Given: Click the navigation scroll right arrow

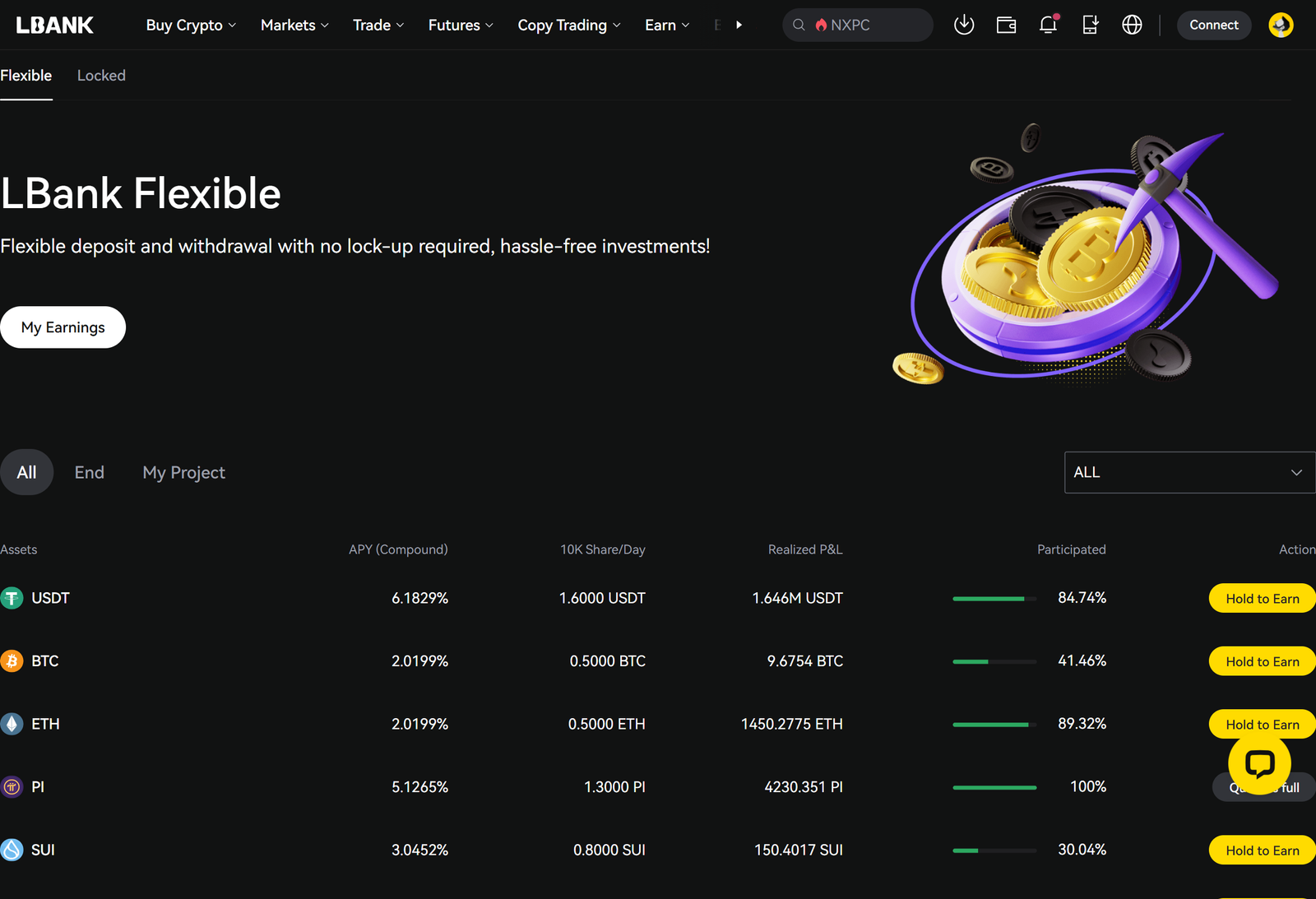Looking at the screenshot, I should click(x=739, y=25).
